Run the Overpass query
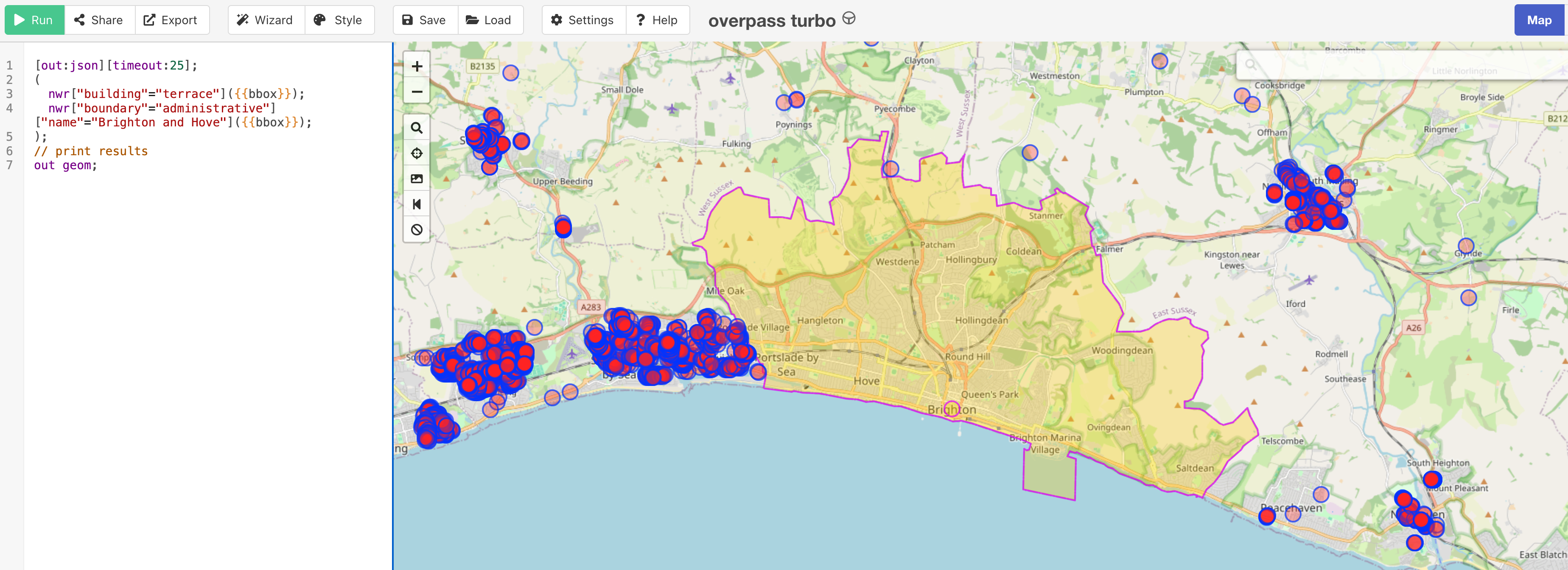The image size is (1568, 570). 34,20
